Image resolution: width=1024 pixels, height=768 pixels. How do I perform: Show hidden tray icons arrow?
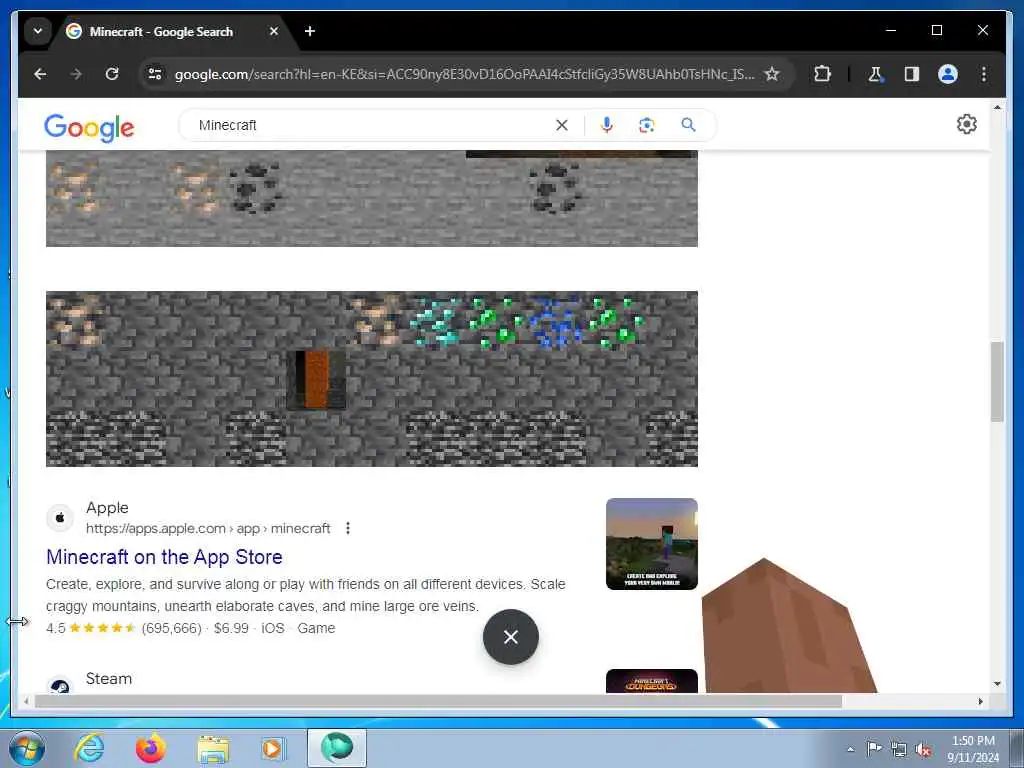click(850, 749)
